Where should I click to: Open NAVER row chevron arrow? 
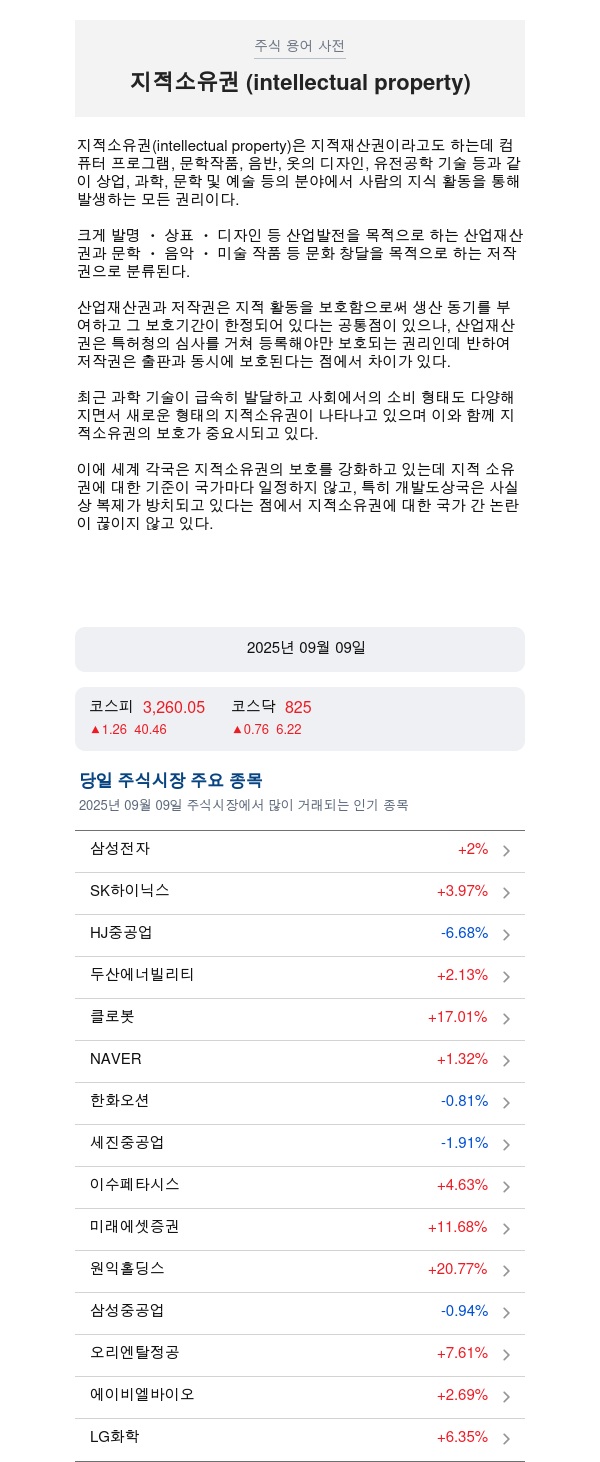[x=506, y=1061]
